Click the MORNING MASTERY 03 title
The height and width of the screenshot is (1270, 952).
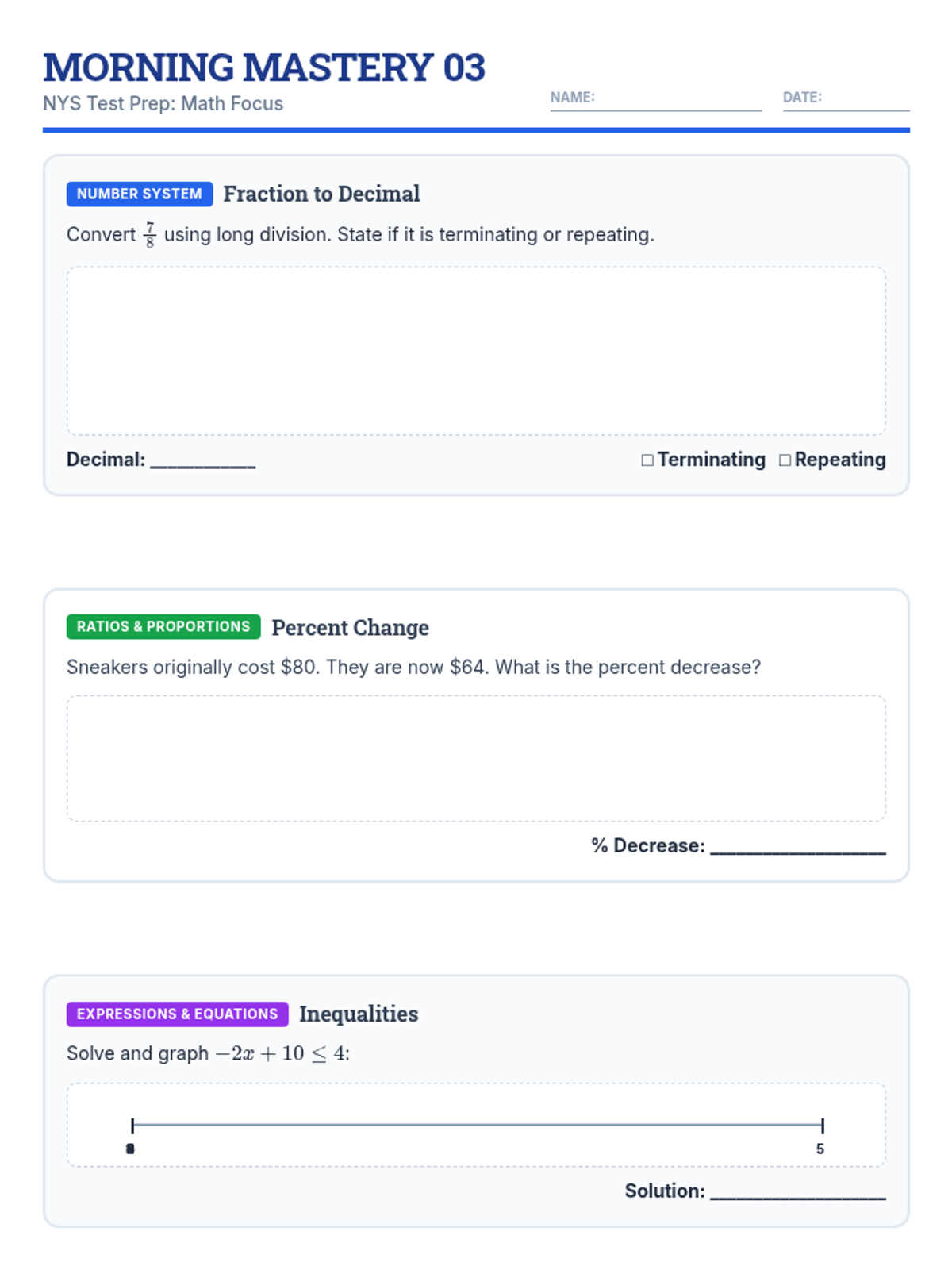[x=263, y=67]
